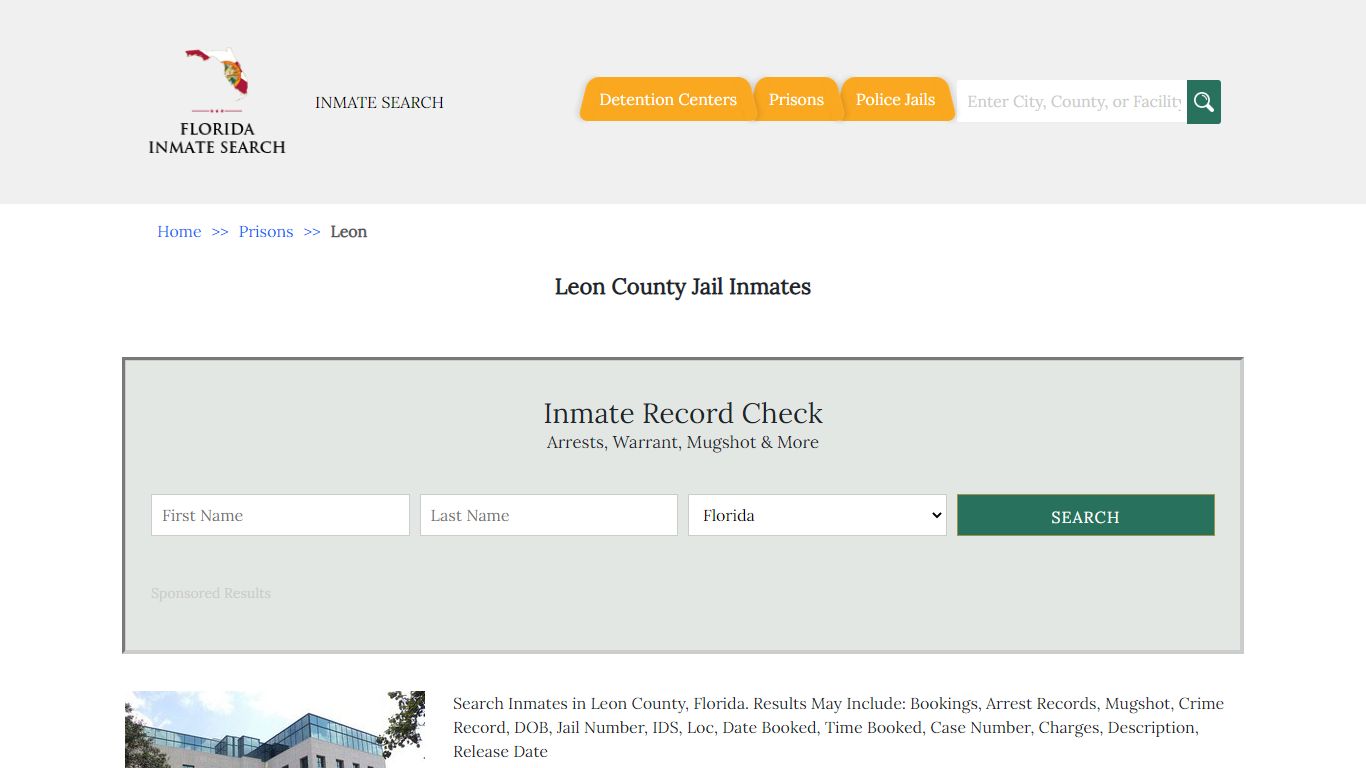Viewport: 1366px width, 768px height.
Task: Click the Leon County Jail Inmates heading
Action: (x=683, y=287)
